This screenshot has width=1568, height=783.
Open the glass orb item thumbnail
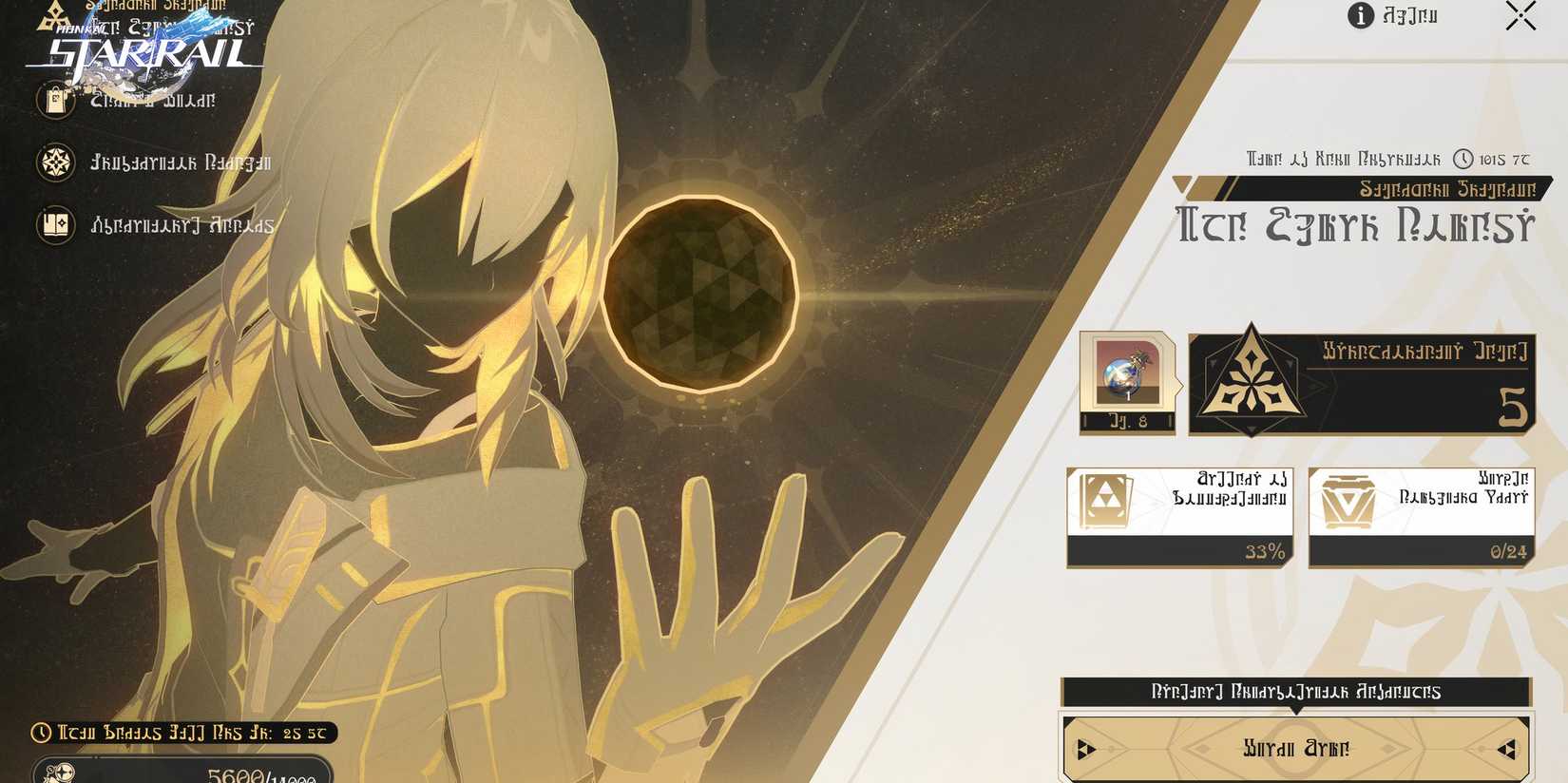point(1127,383)
